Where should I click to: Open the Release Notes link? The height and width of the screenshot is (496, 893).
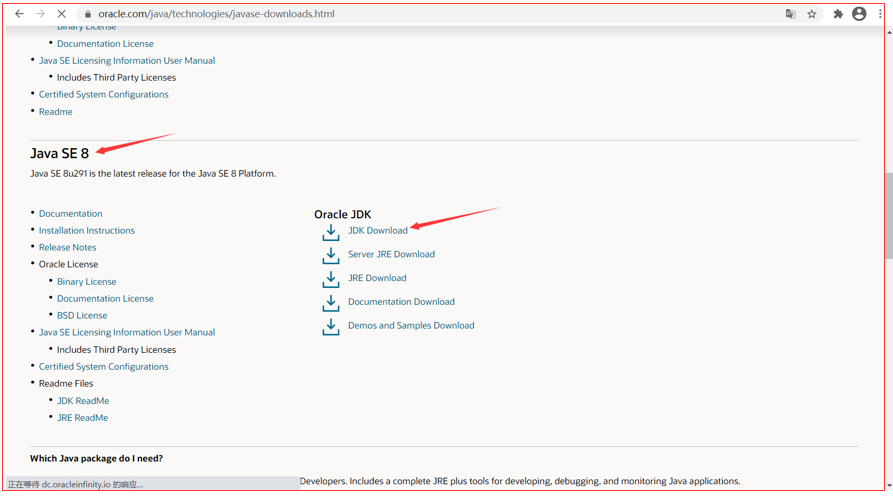click(67, 248)
